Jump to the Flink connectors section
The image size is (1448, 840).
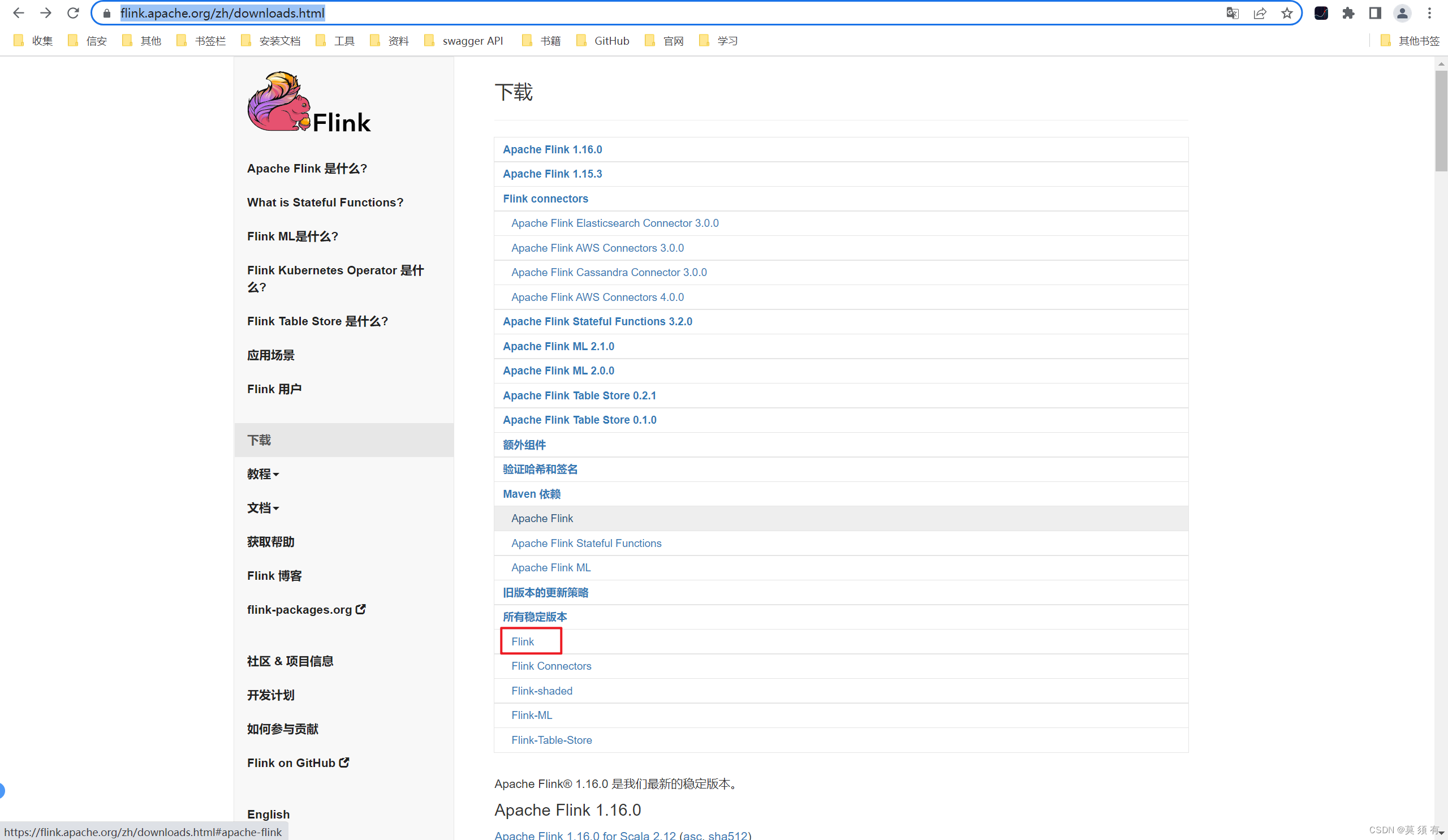point(545,199)
